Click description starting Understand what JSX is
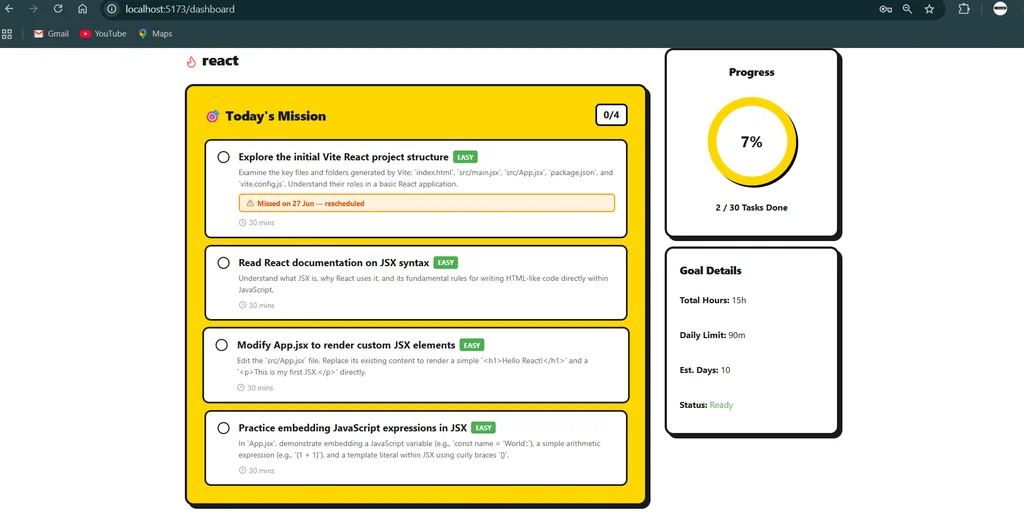Screen dimensions: 1024x517 423,284
